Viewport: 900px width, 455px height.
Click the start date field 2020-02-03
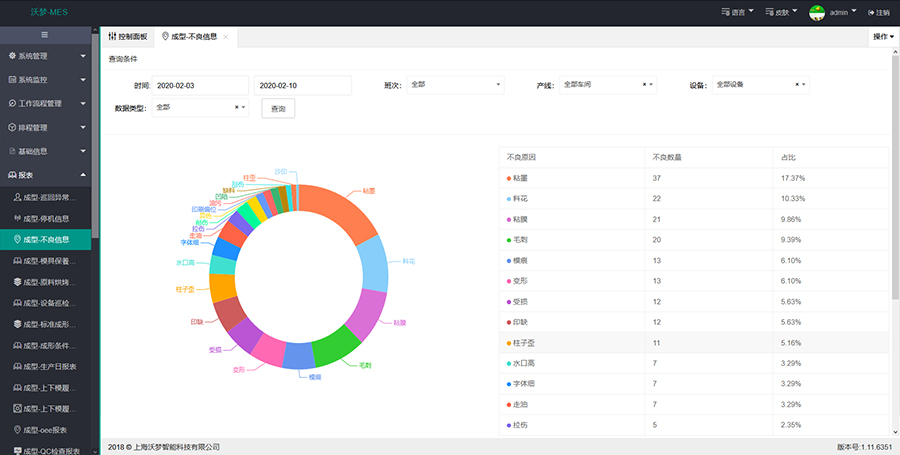tap(200, 86)
